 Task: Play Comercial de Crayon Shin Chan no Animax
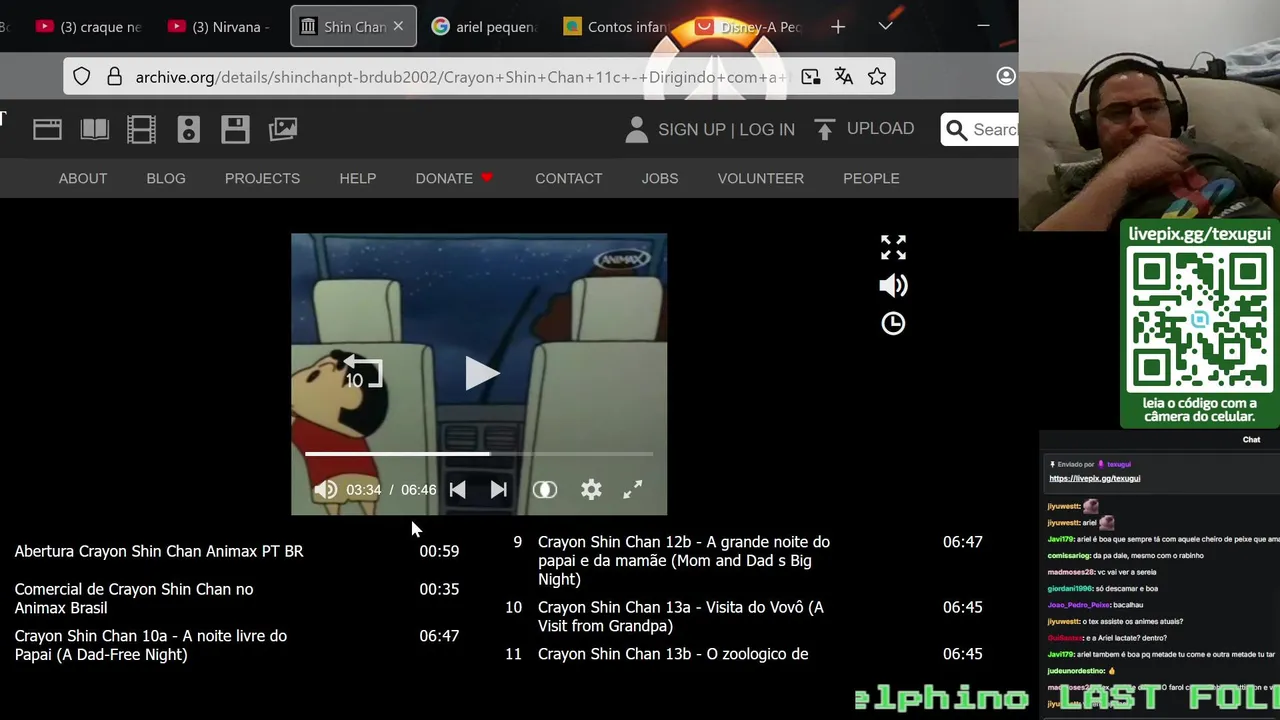click(236, 598)
